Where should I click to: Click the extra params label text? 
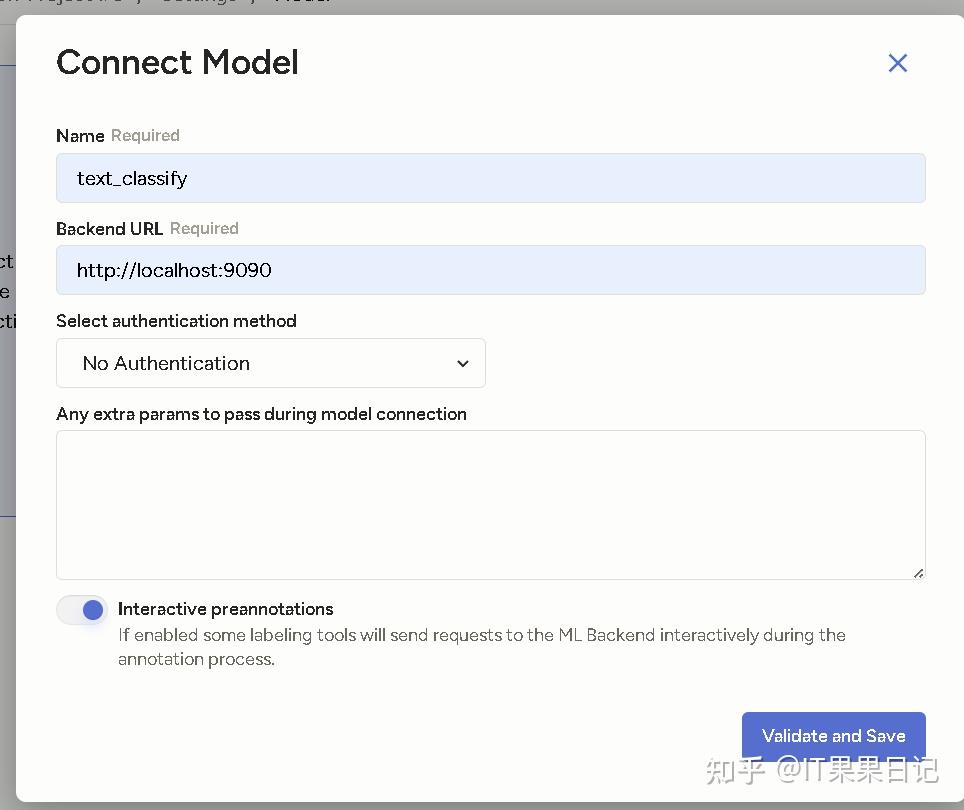click(x=261, y=414)
